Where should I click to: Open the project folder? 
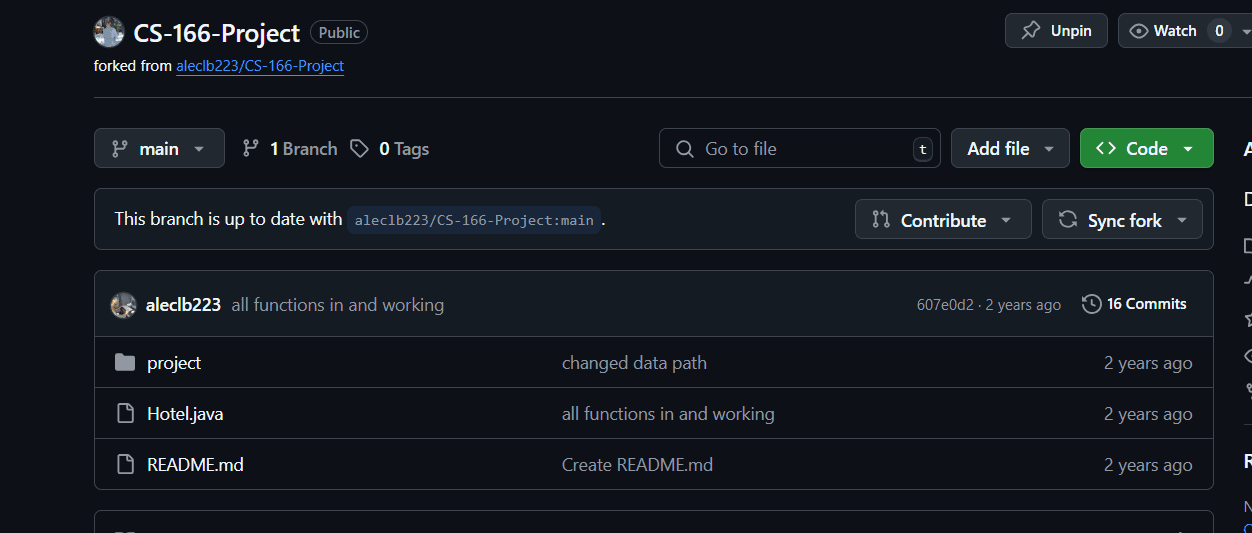coord(174,363)
